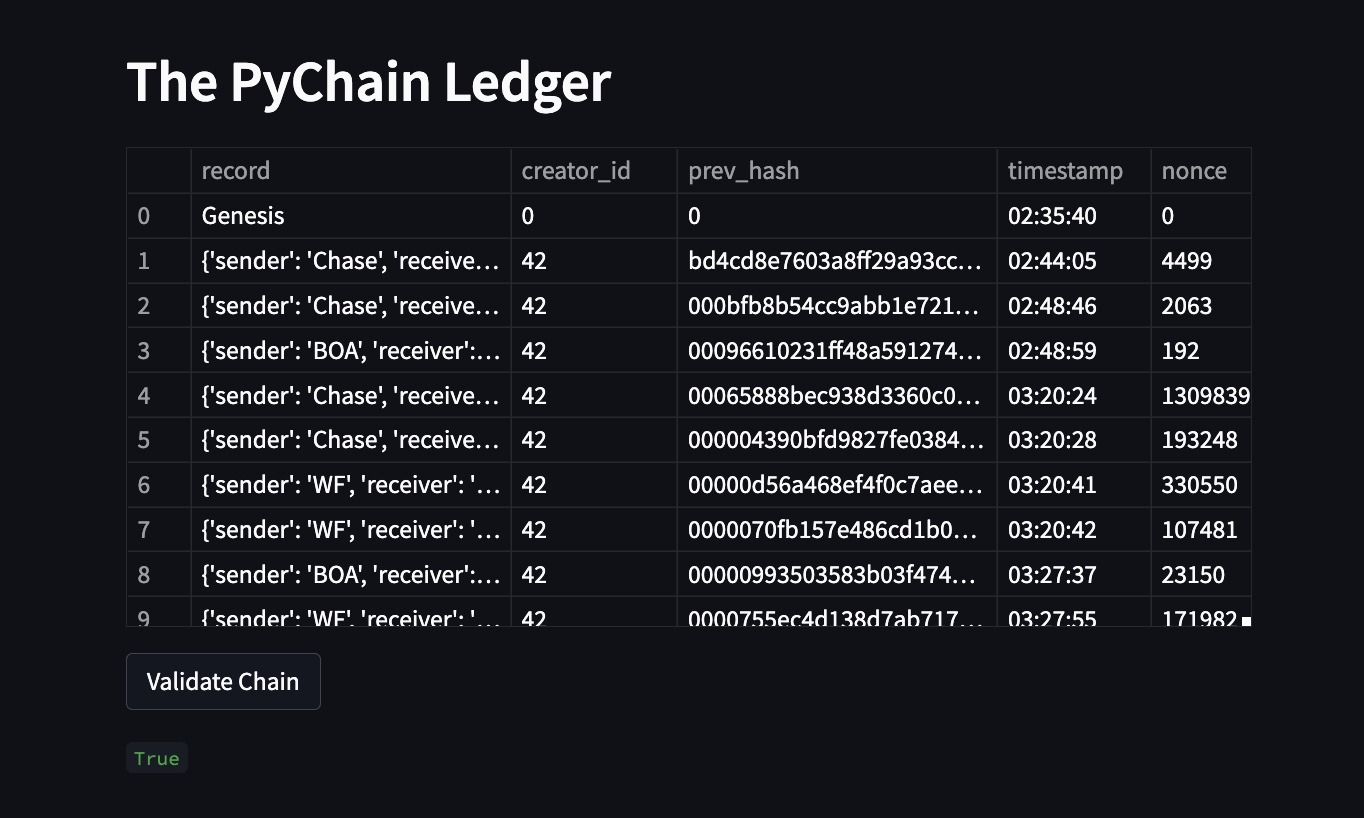Click the prev_hash starting with bd4cd8e
The height and width of the screenshot is (818, 1364).
837,260
